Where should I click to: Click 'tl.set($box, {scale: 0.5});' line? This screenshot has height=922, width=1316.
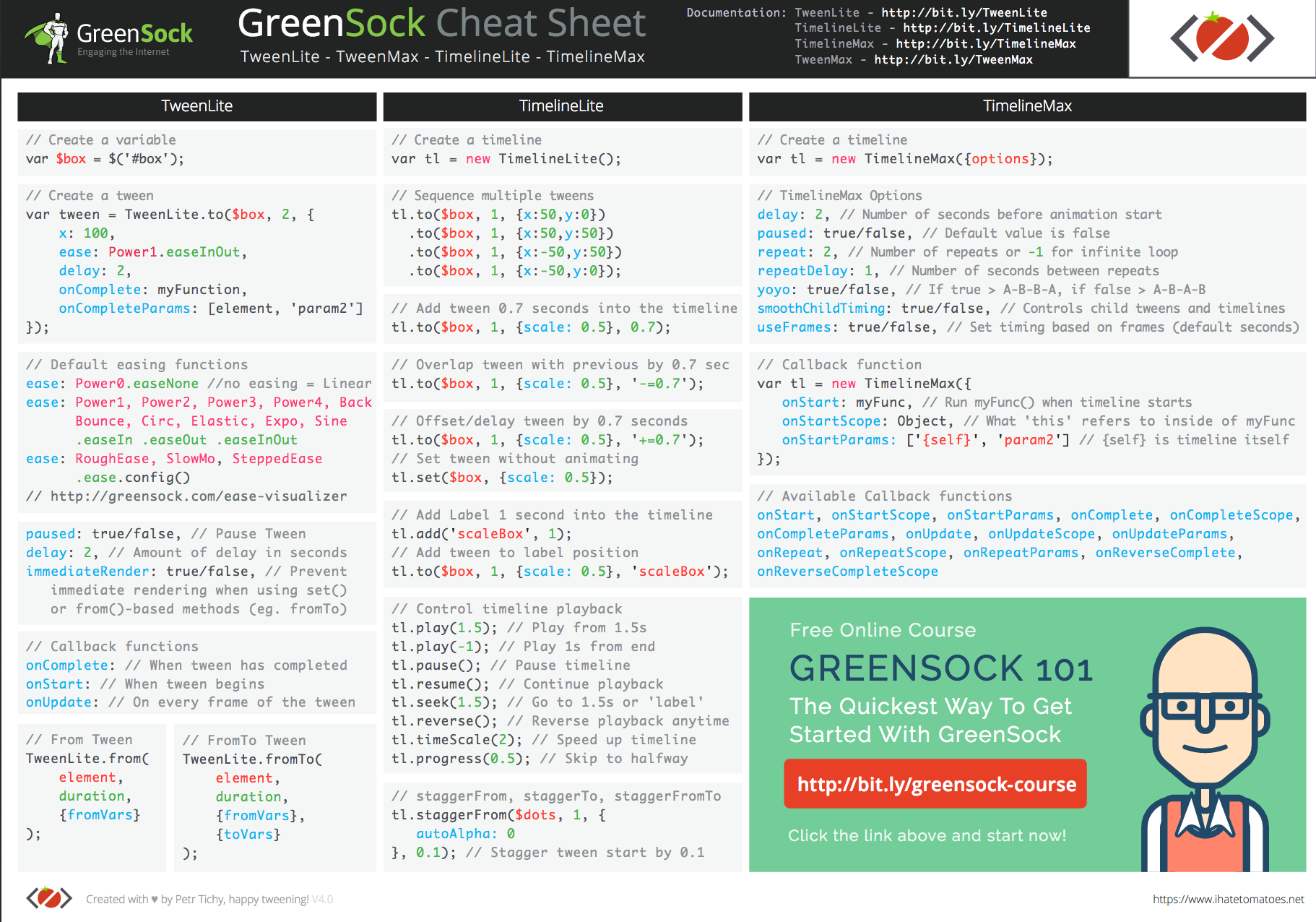coord(502,478)
